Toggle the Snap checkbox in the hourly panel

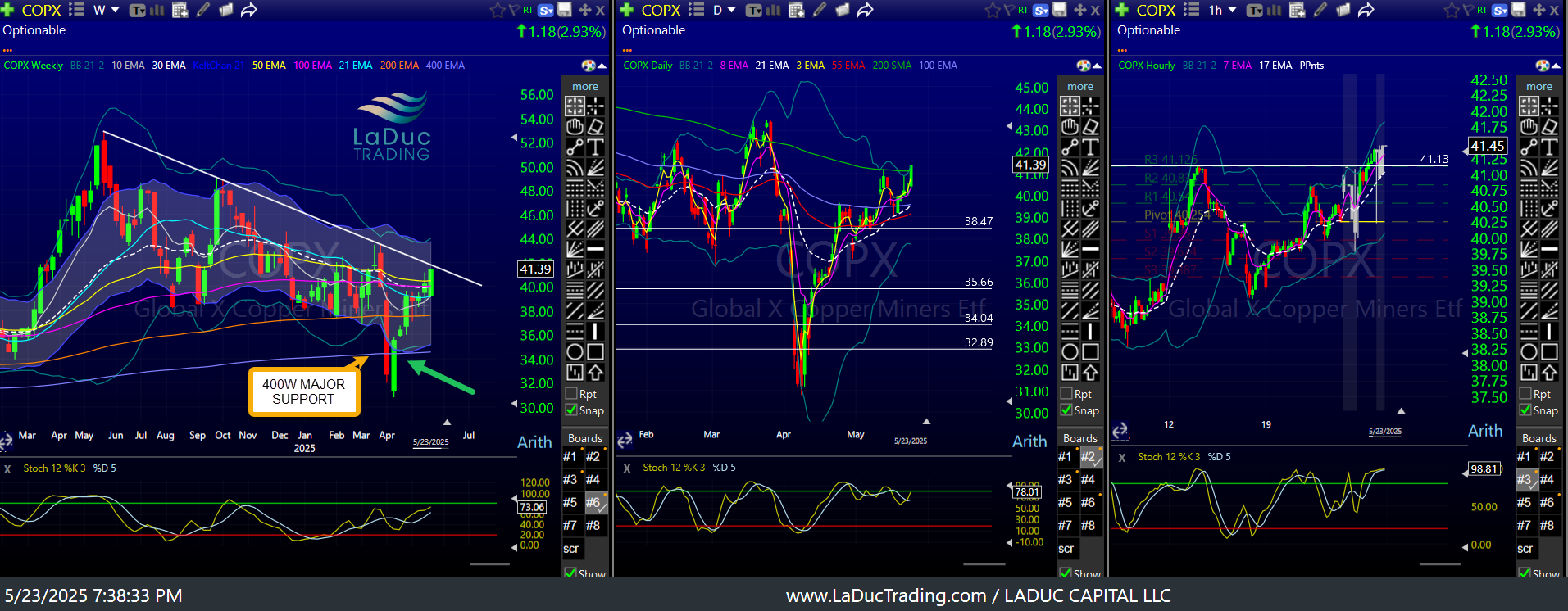[x=1525, y=410]
